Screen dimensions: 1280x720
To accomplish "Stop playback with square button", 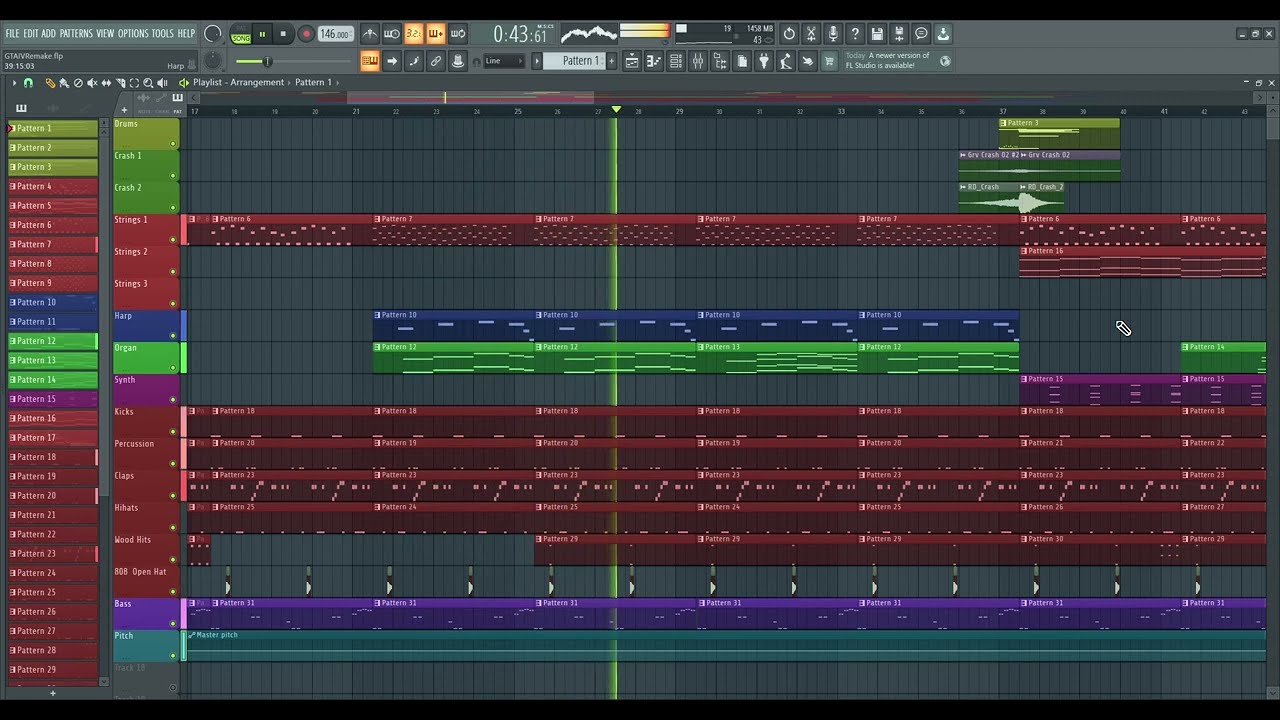I will point(283,34).
